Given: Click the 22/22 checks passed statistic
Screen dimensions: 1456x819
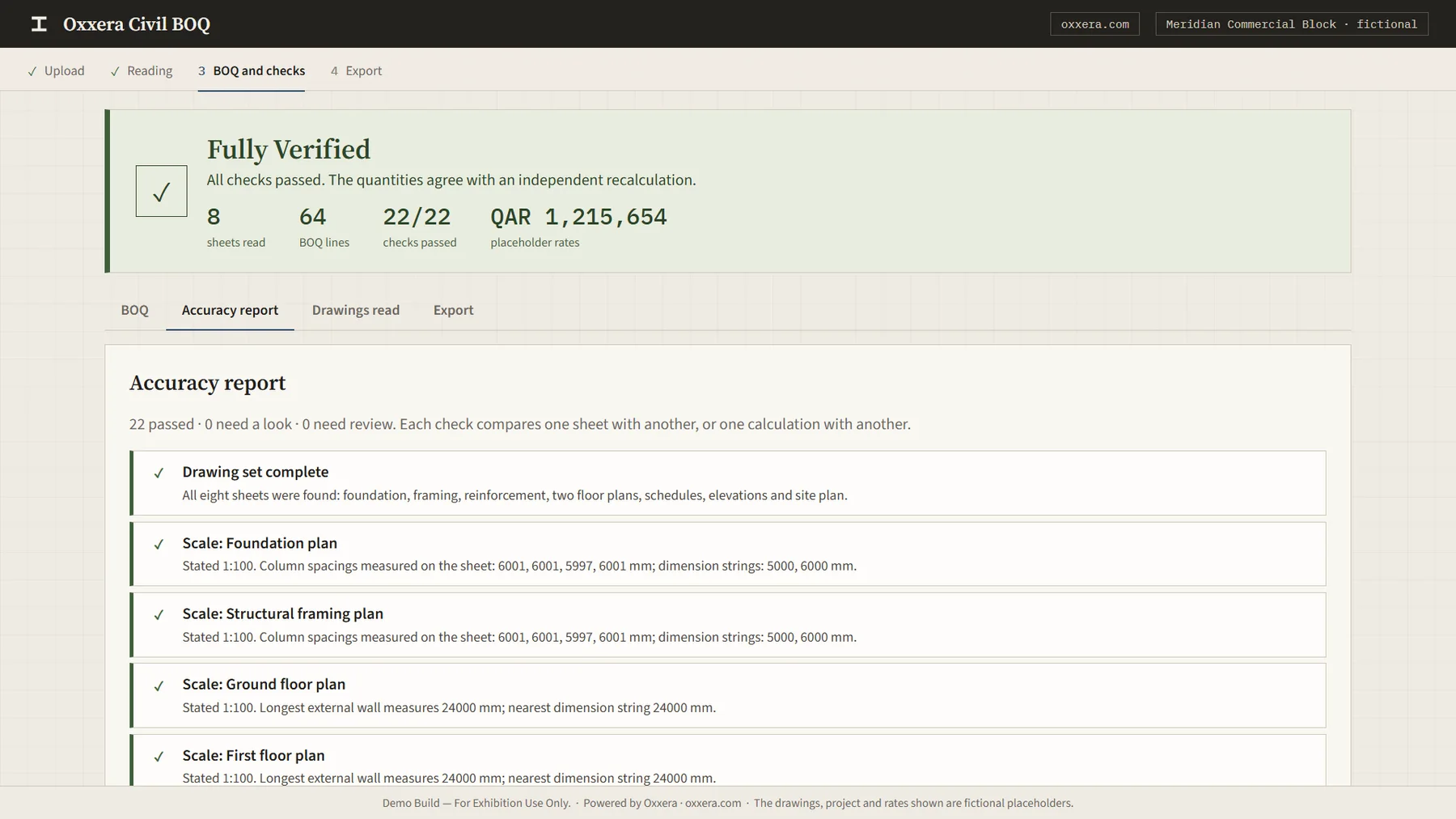Looking at the screenshot, I should point(419,227).
